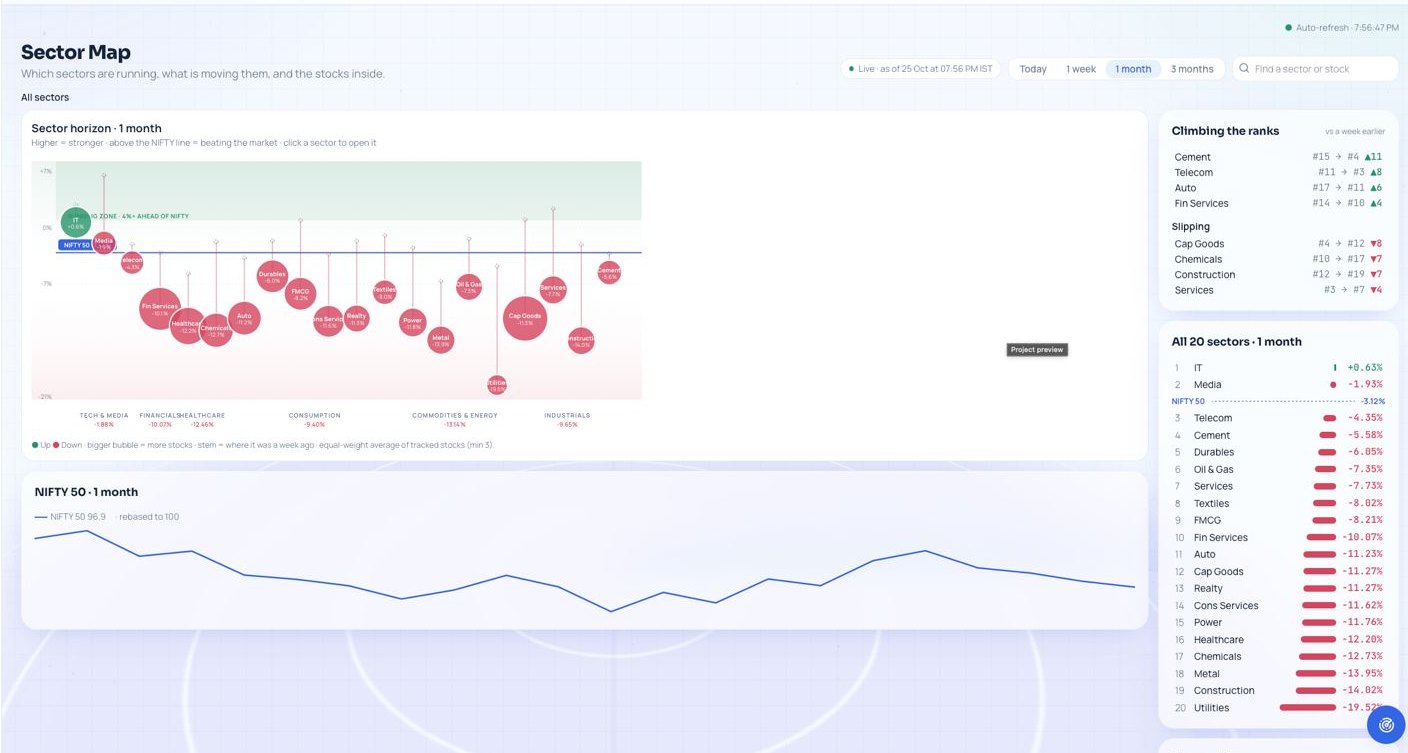
Task: Open the Fin Services bubble in chart
Action: coord(160,309)
